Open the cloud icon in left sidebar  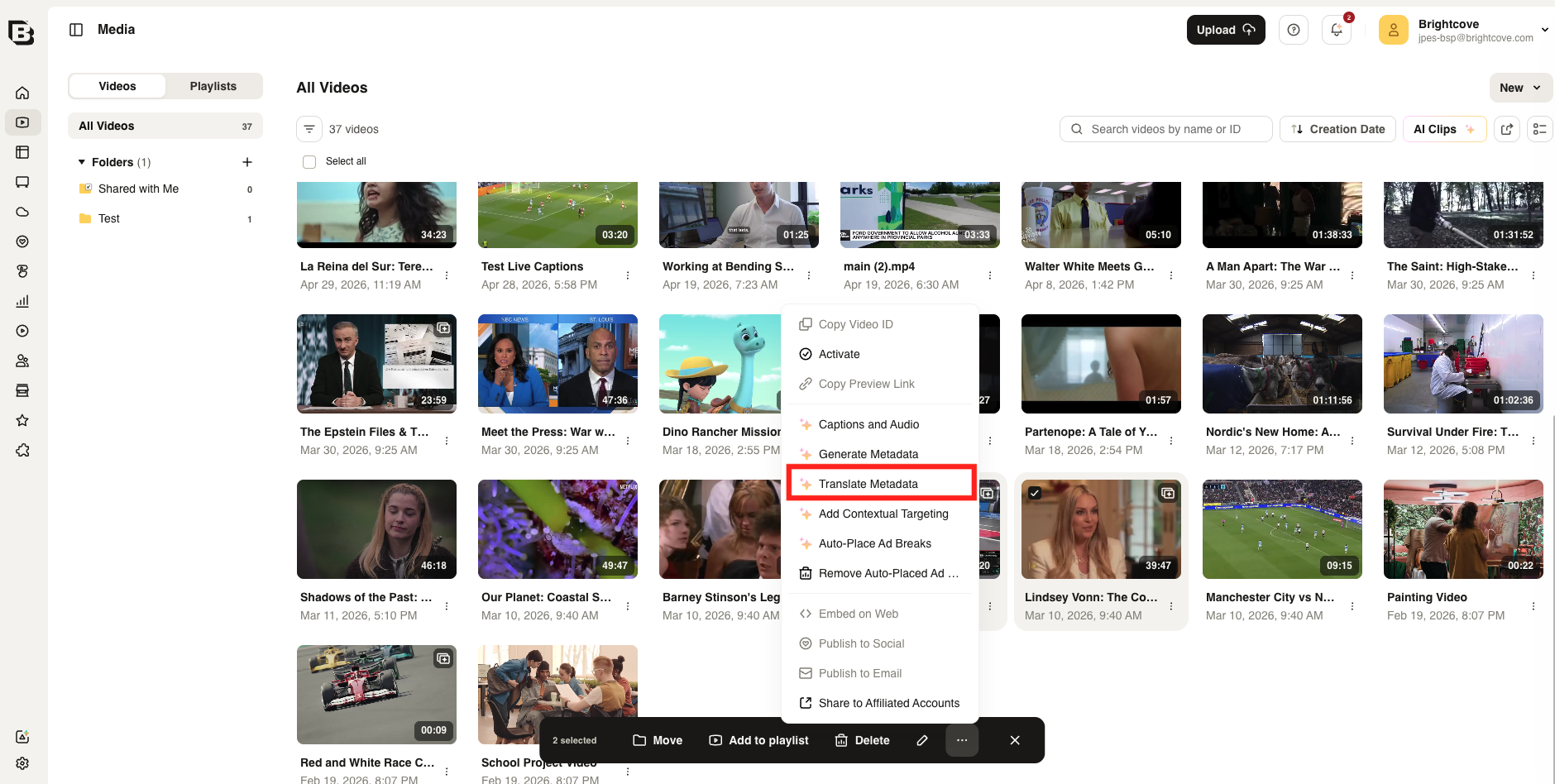(22, 212)
